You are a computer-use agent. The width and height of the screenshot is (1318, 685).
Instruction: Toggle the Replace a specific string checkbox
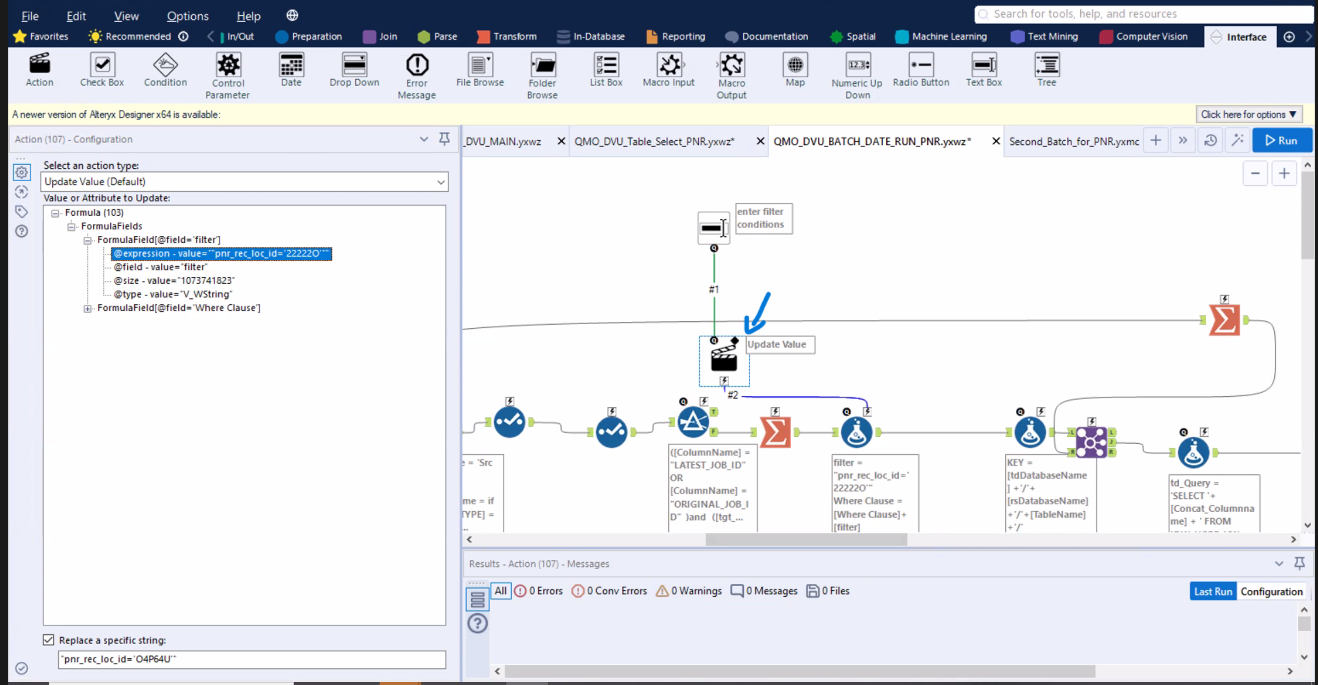coord(49,640)
